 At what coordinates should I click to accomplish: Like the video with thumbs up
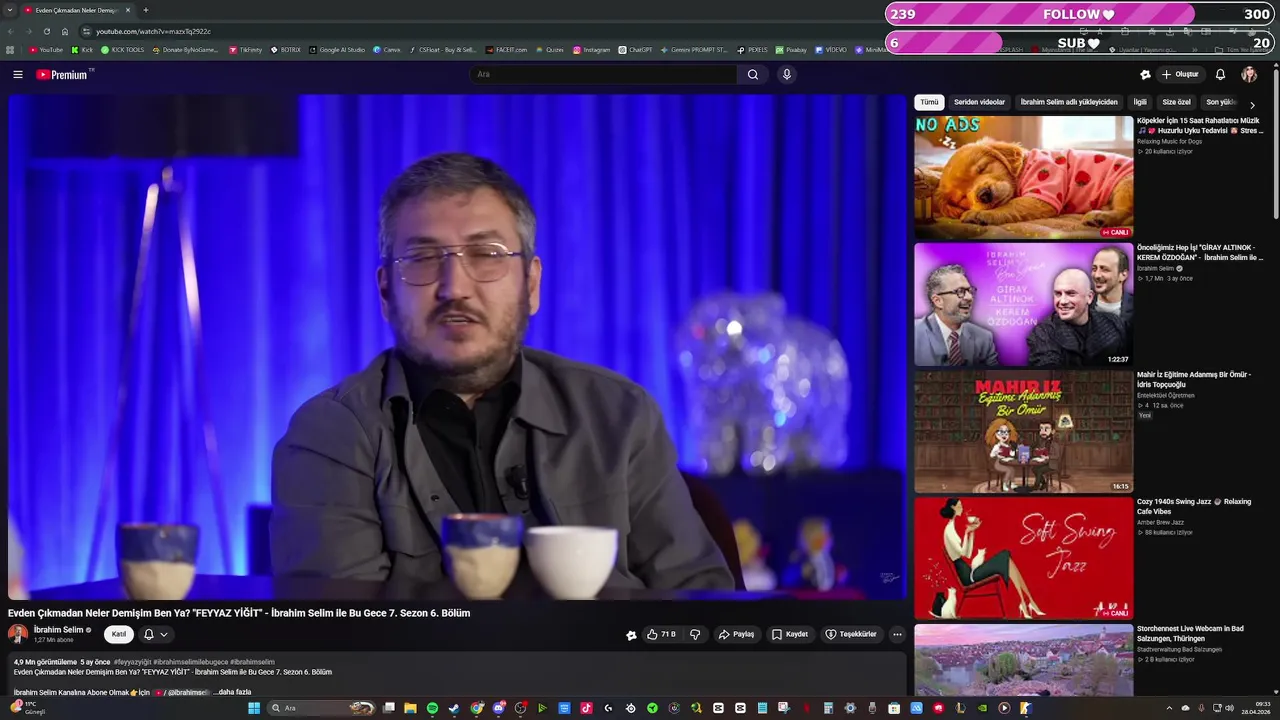click(x=661, y=634)
